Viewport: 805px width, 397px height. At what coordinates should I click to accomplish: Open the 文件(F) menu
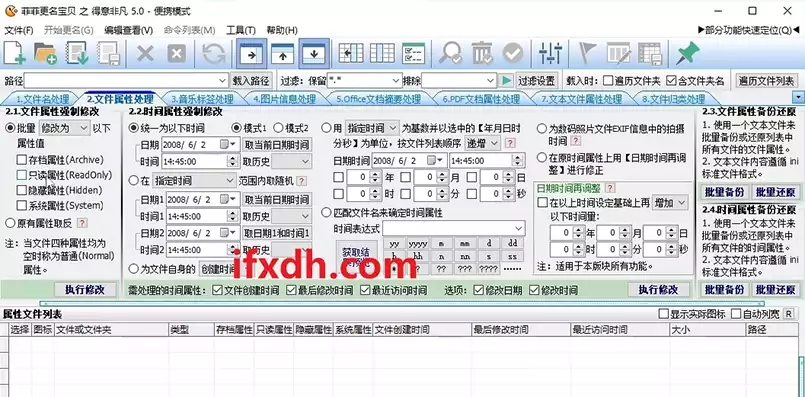tap(19, 30)
